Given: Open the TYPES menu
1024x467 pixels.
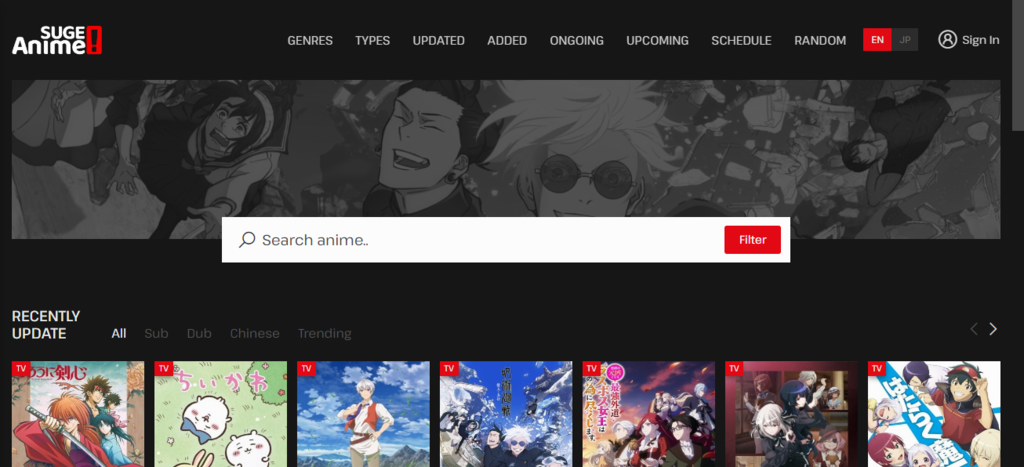Looking at the screenshot, I should click(372, 40).
